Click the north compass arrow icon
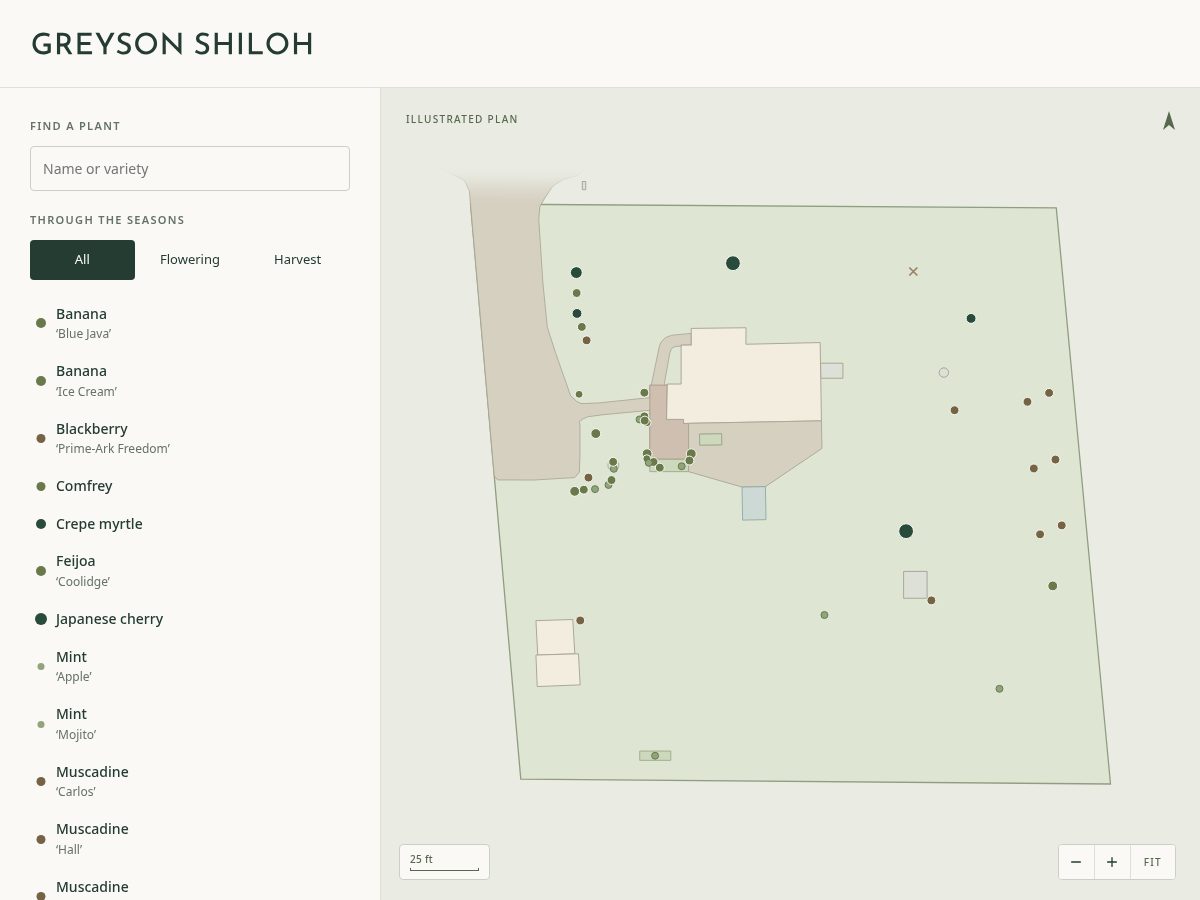This screenshot has width=1200, height=900. [x=1168, y=121]
